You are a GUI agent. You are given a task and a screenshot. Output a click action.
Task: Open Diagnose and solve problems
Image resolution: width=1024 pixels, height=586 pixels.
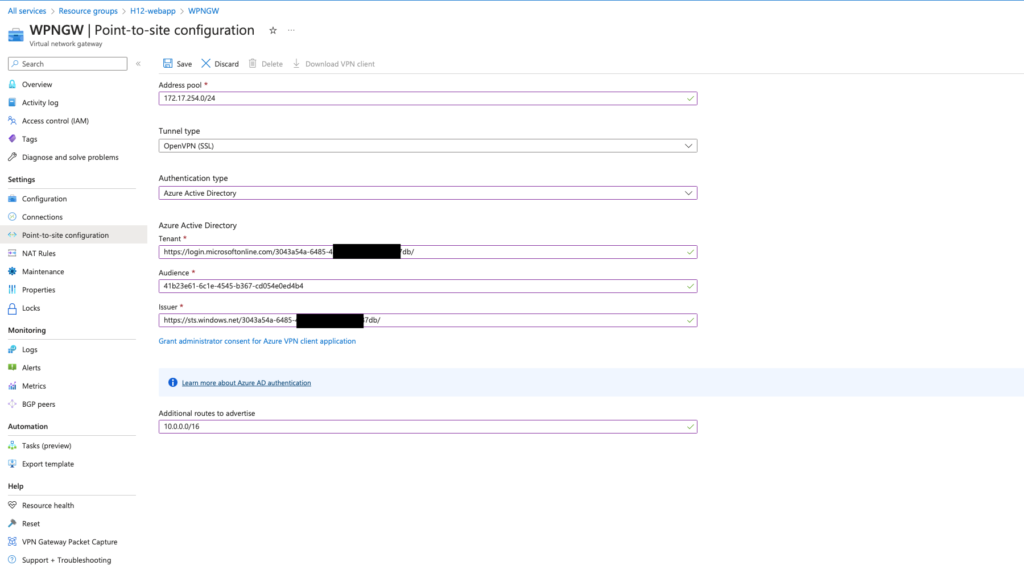point(70,157)
